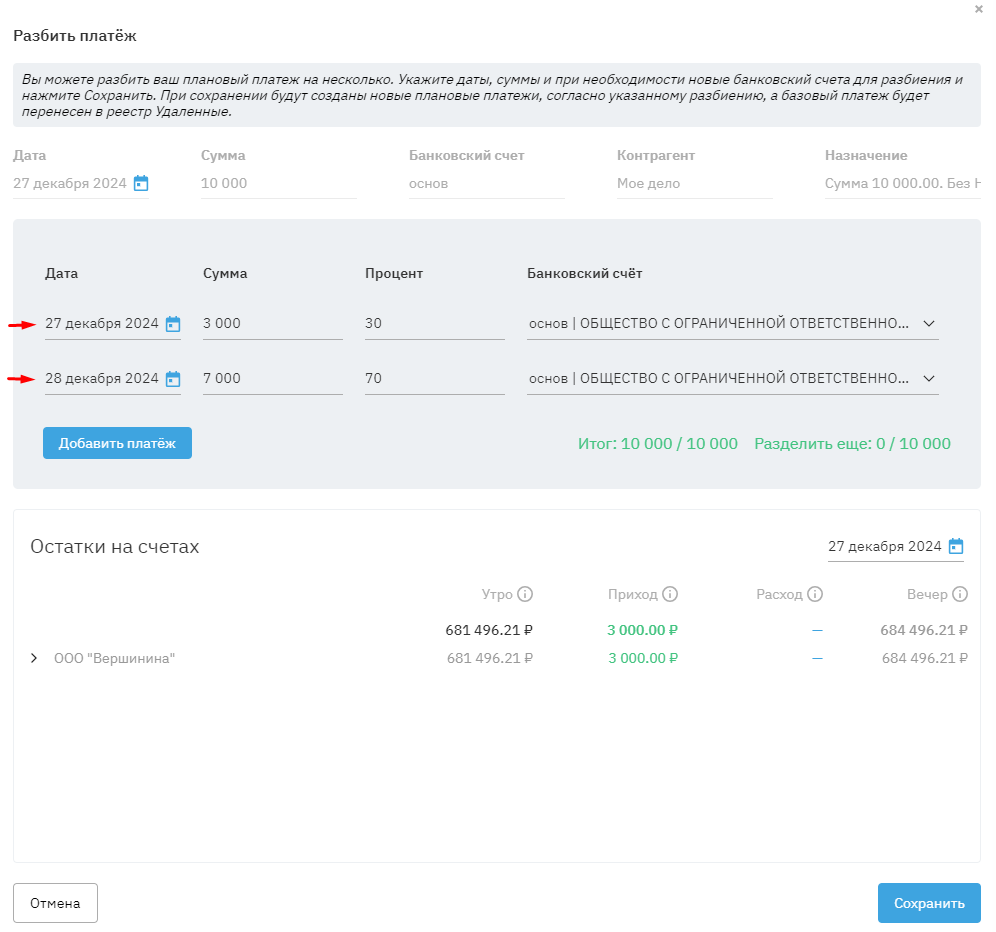The width and height of the screenshot is (996, 932).
Task: Click the info icon next to Вечер
Action: 960,594
